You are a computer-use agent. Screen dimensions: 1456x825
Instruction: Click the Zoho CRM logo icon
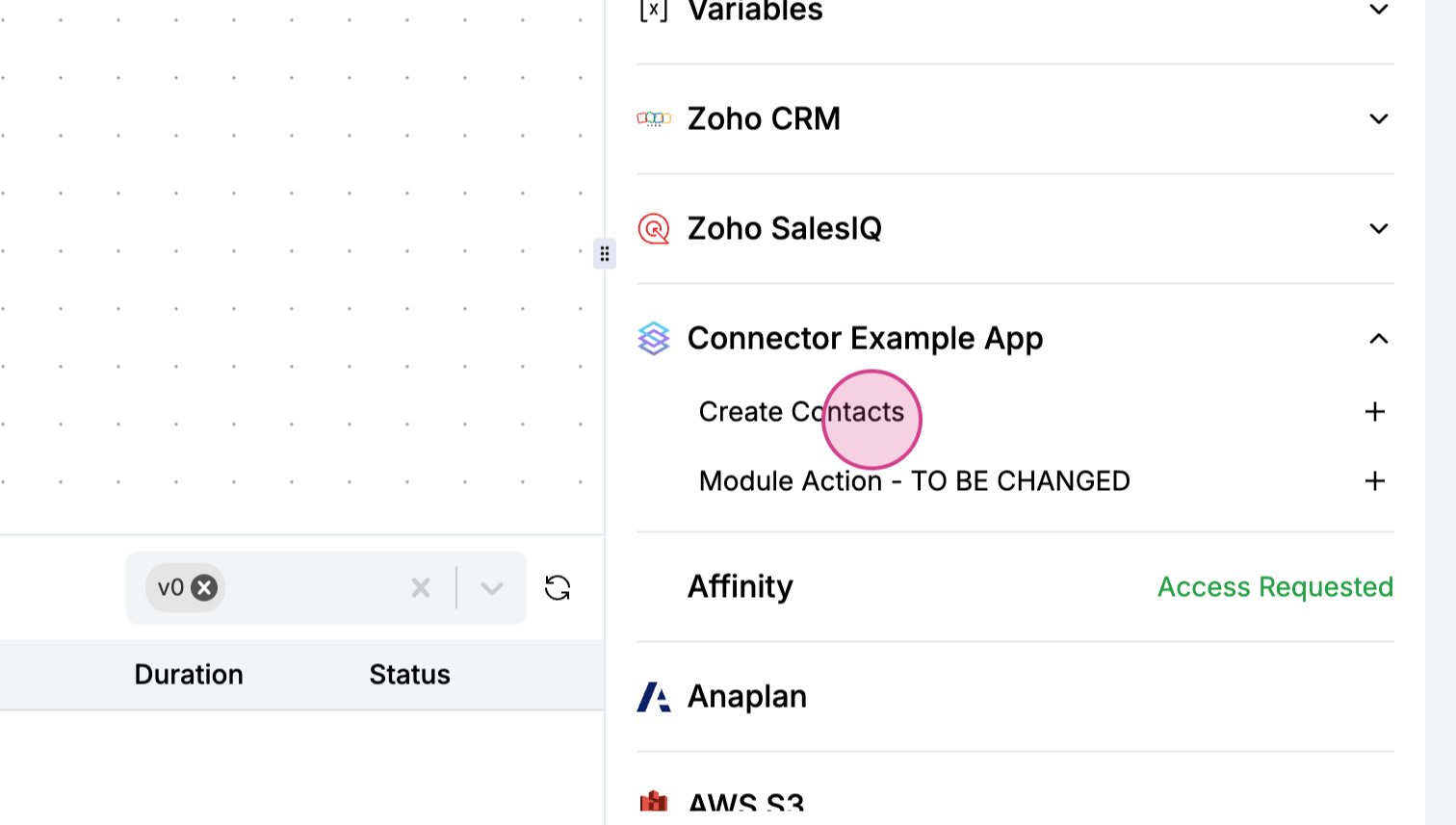pos(654,118)
